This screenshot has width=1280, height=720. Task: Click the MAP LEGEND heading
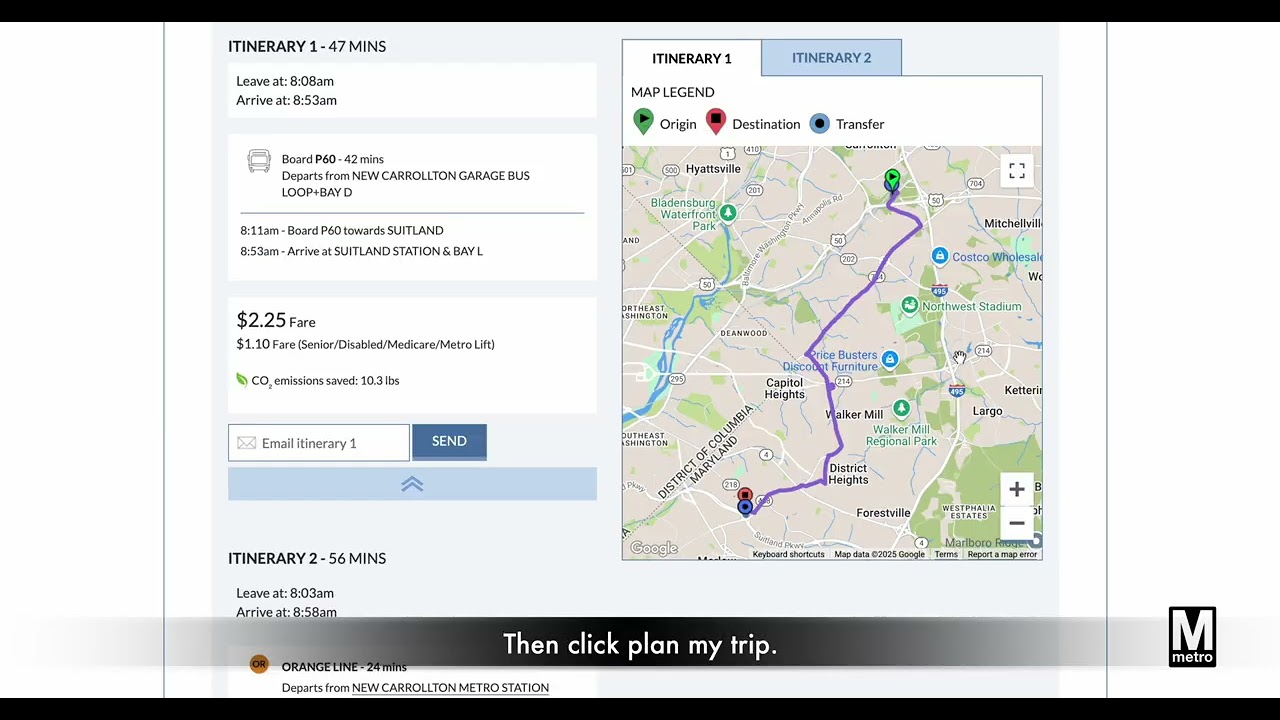pos(673,92)
